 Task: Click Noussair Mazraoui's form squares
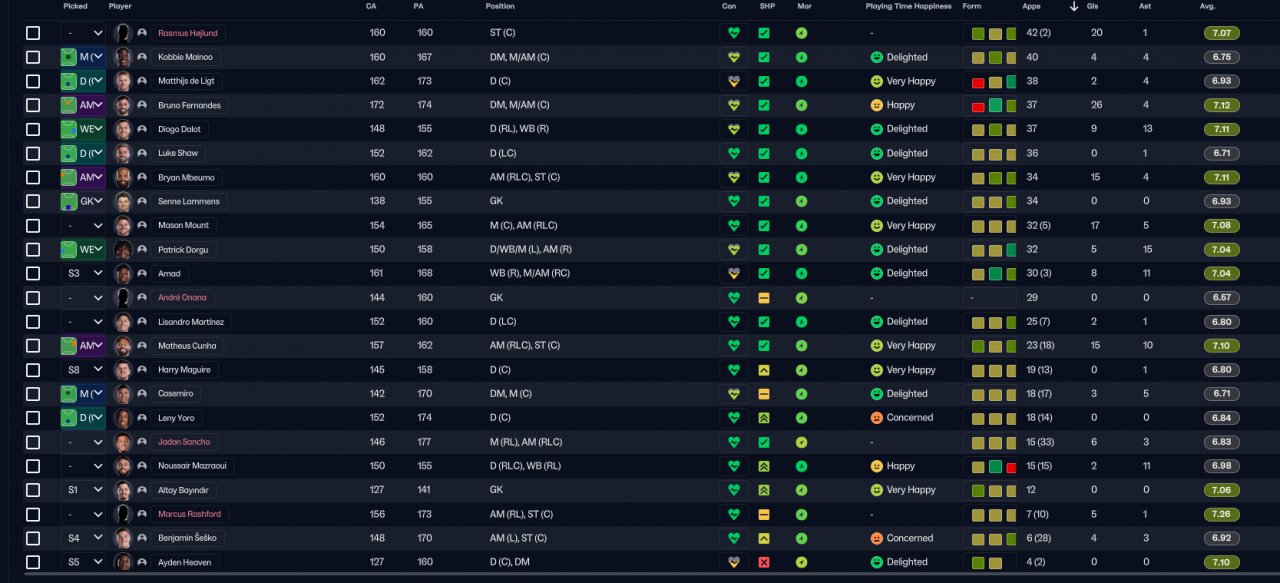pyautogui.click(x=993, y=467)
